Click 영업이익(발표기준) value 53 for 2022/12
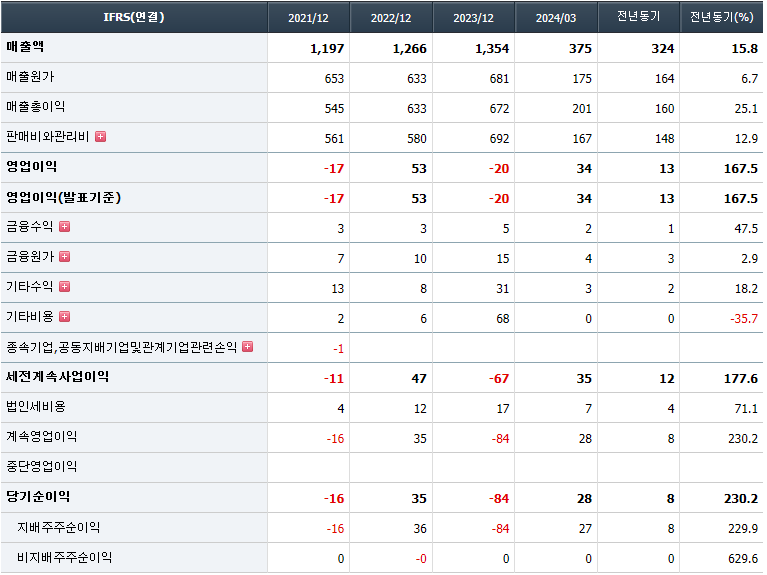This screenshot has height=575, width=767. (419, 199)
